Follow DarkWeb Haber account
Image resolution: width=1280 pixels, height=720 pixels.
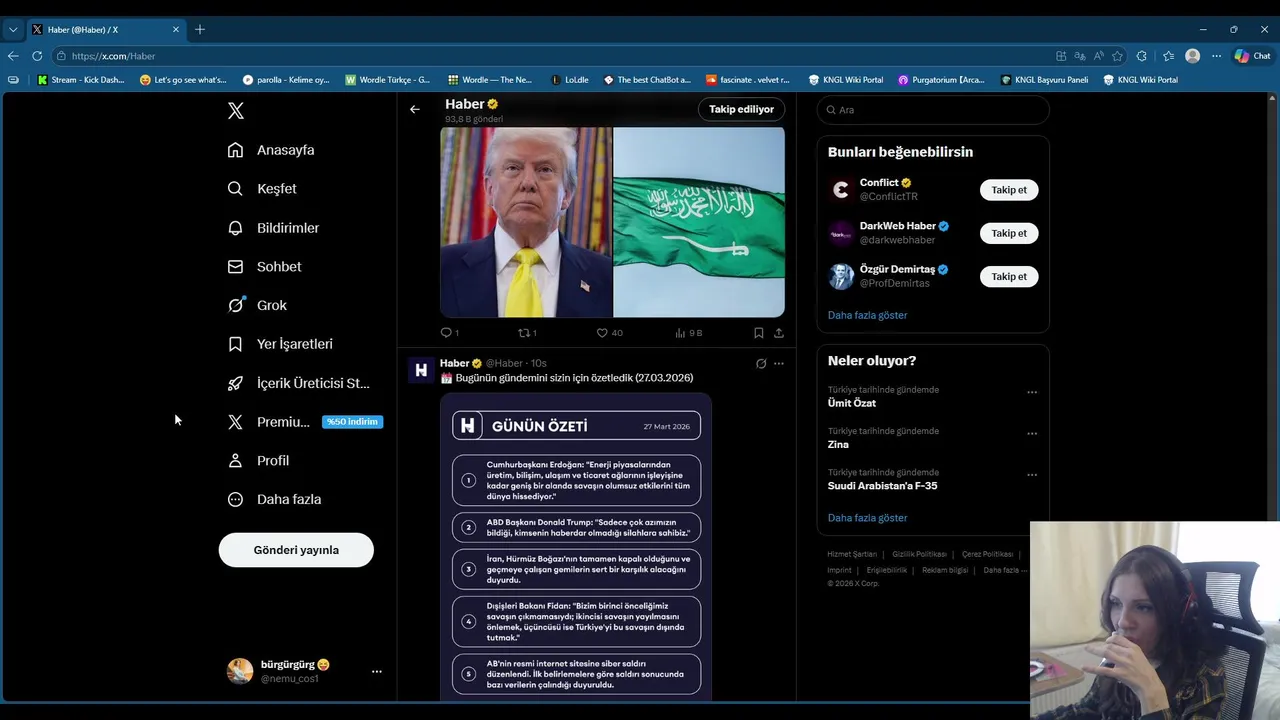point(1009,233)
